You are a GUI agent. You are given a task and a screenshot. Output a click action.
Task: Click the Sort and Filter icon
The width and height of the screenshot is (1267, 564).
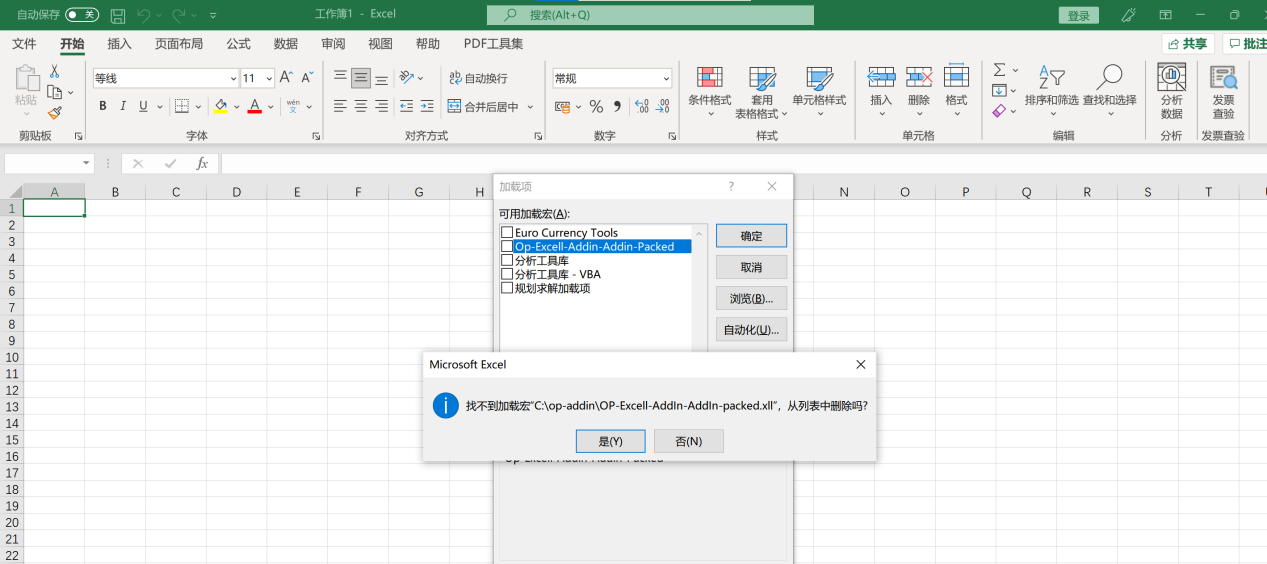tap(1051, 79)
